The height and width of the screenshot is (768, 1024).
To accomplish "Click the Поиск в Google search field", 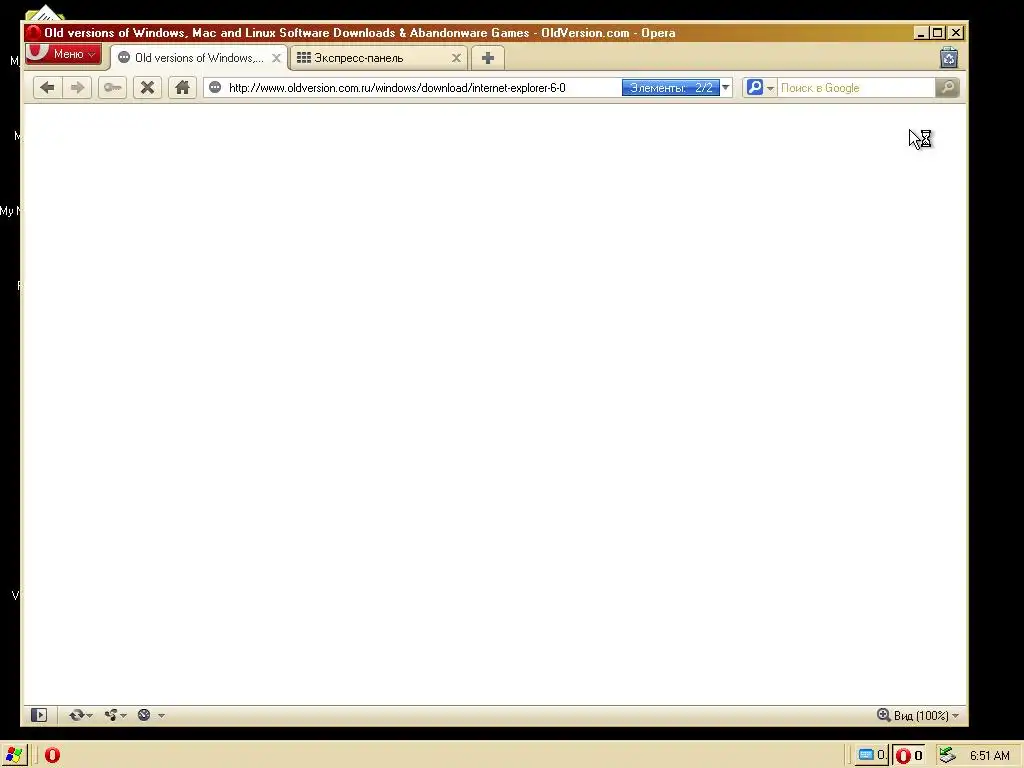I will pos(856,88).
